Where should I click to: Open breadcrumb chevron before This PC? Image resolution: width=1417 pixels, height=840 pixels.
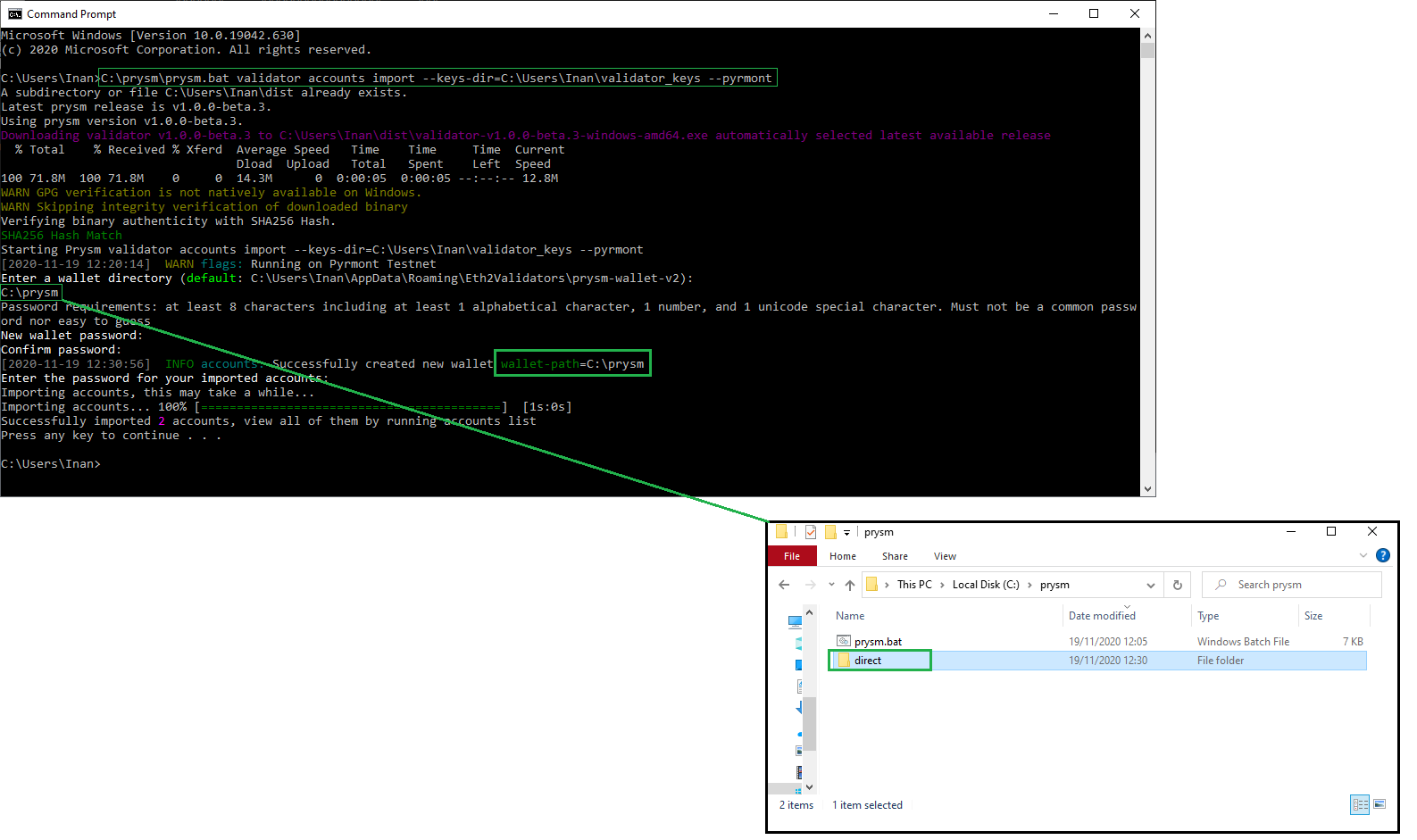(x=887, y=585)
